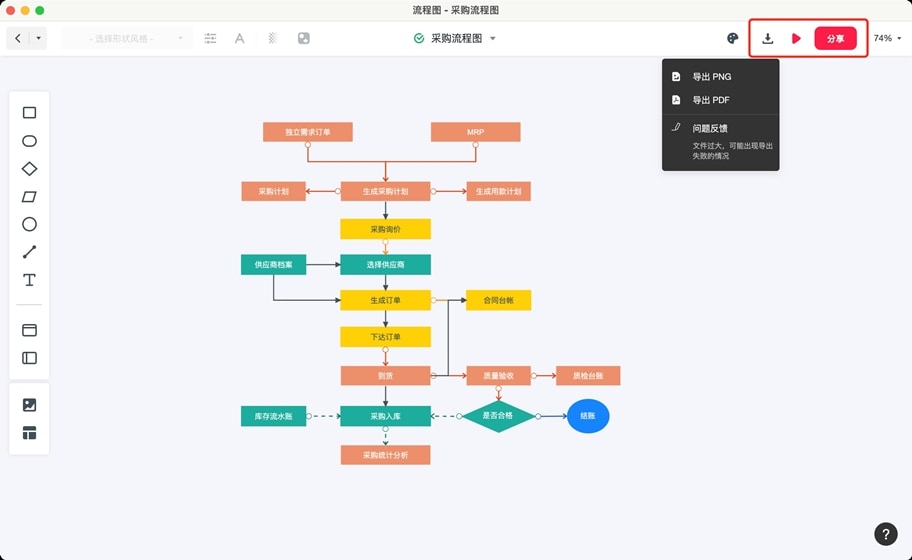The height and width of the screenshot is (560, 912).
Task: Select the orange 采购计划 node
Action: click(273, 191)
